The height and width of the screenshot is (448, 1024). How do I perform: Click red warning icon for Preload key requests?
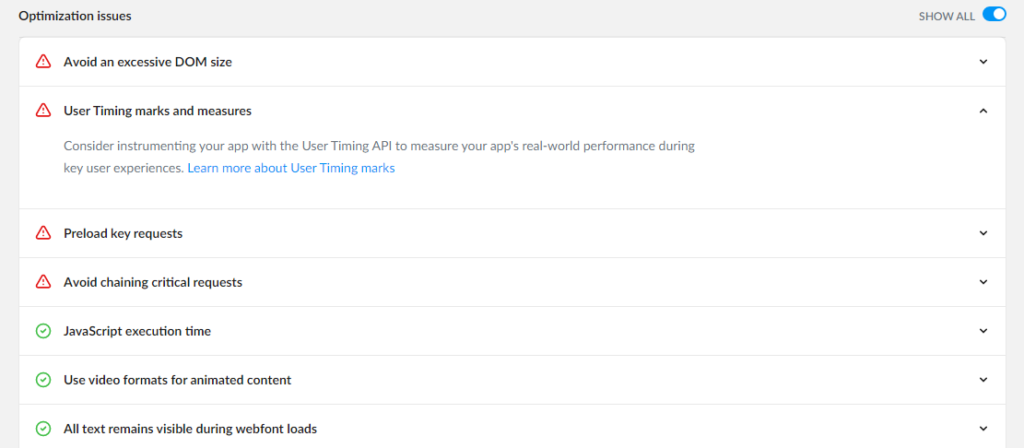tap(43, 233)
